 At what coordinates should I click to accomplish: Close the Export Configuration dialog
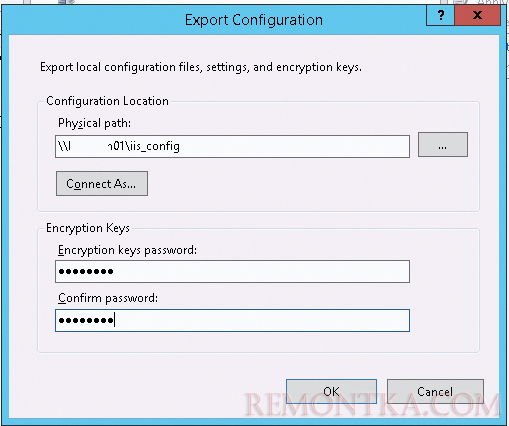coord(477,15)
